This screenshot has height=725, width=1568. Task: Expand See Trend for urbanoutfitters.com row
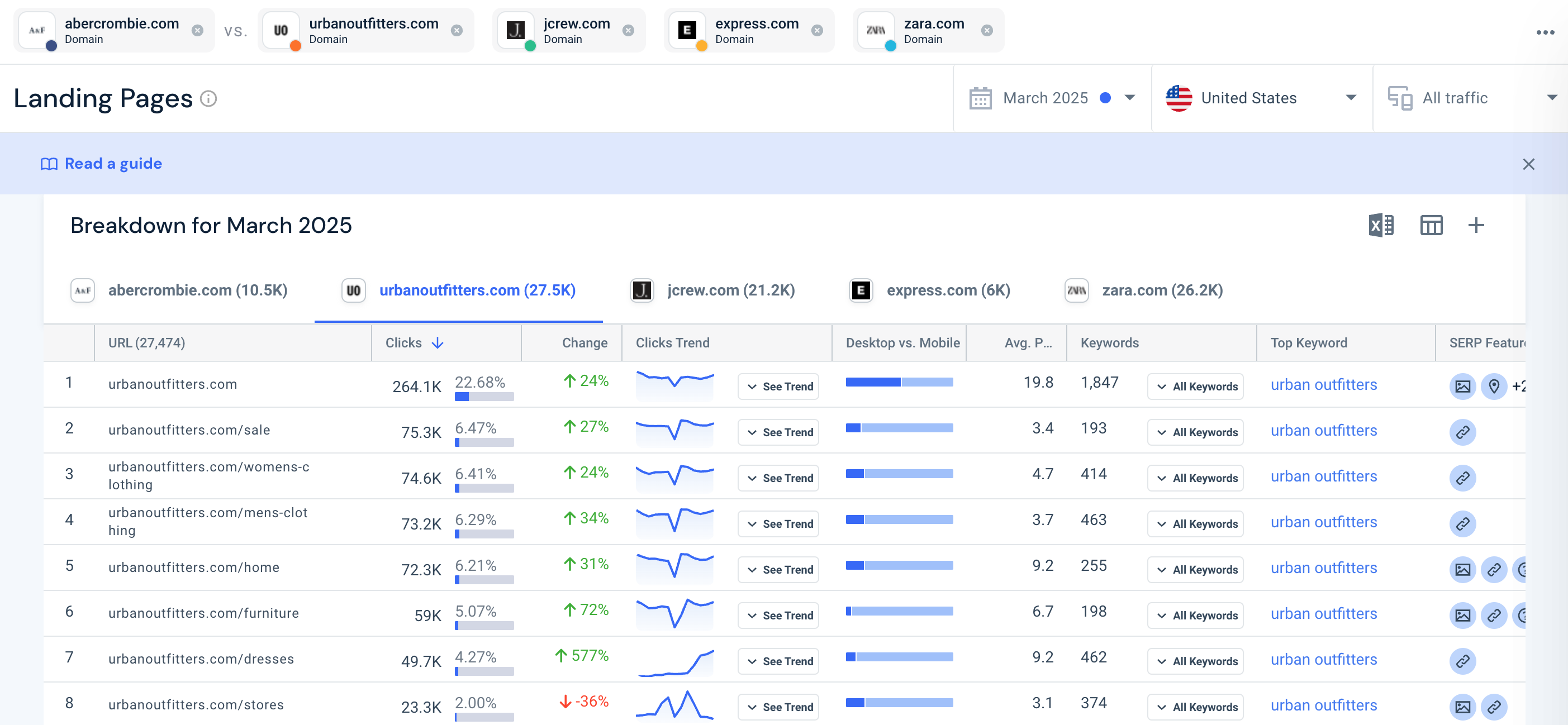point(778,387)
